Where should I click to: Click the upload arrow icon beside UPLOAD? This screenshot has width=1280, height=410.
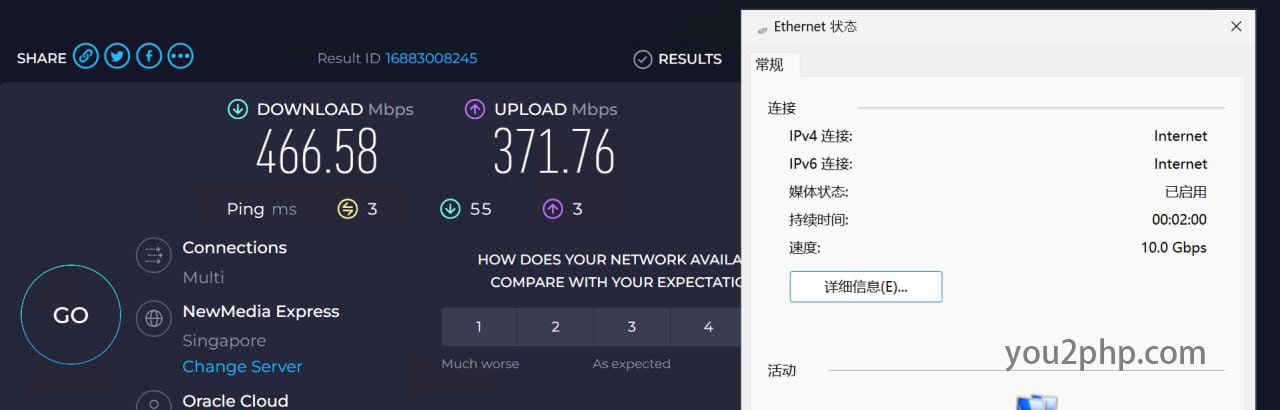click(475, 109)
